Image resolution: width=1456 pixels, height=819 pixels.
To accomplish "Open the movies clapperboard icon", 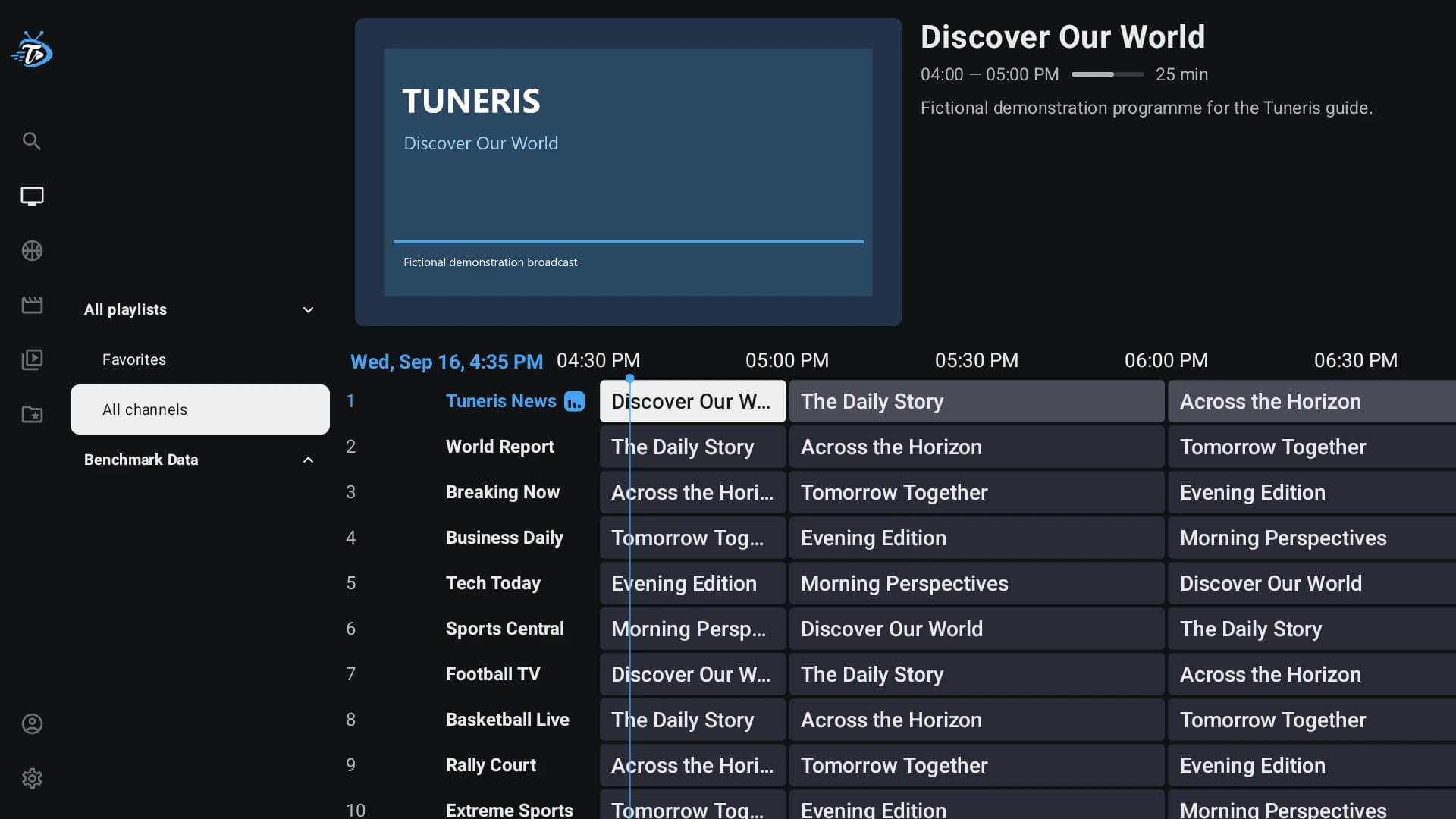I will [32, 305].
